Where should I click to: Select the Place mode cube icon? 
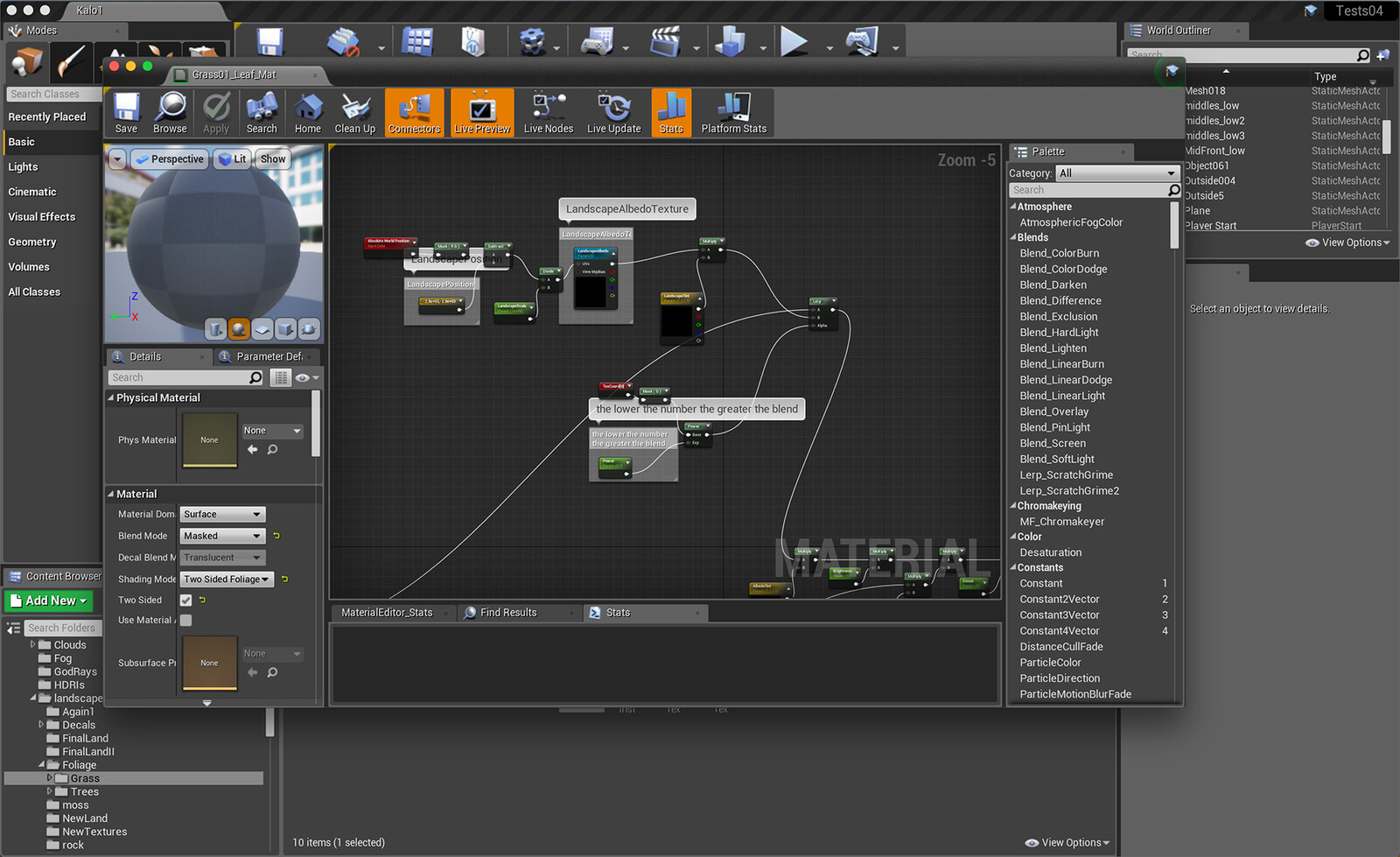click(26, 63)
